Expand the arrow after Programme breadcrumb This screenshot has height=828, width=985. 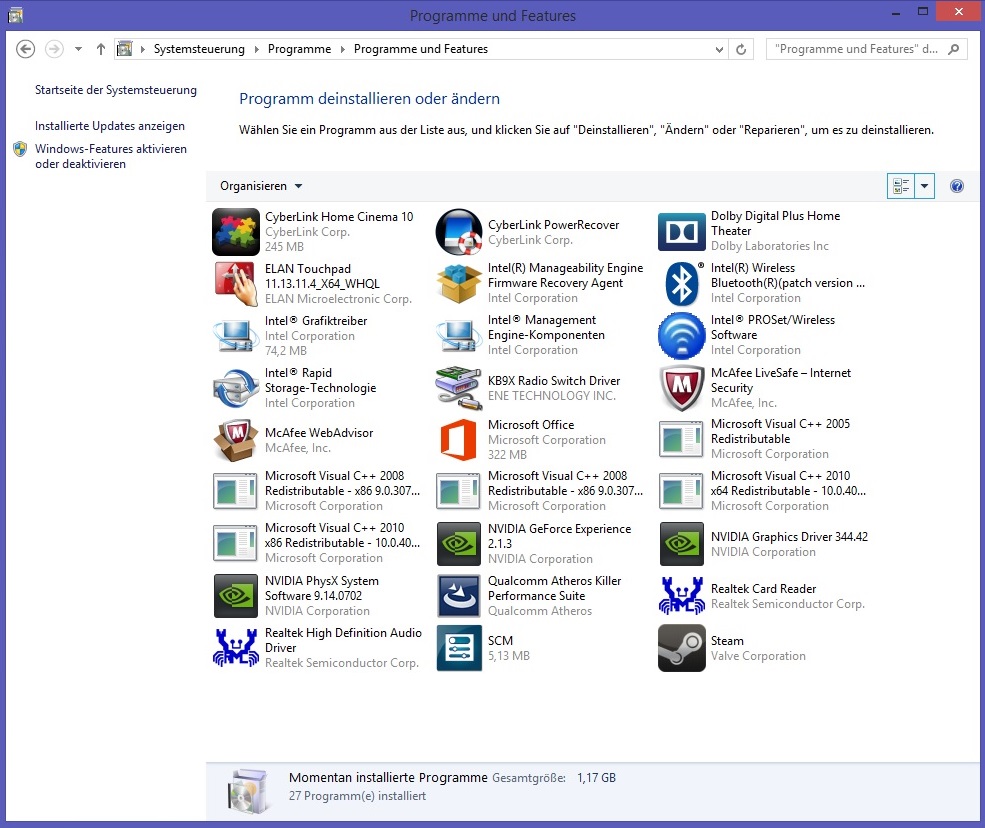[x=342, y=49]
